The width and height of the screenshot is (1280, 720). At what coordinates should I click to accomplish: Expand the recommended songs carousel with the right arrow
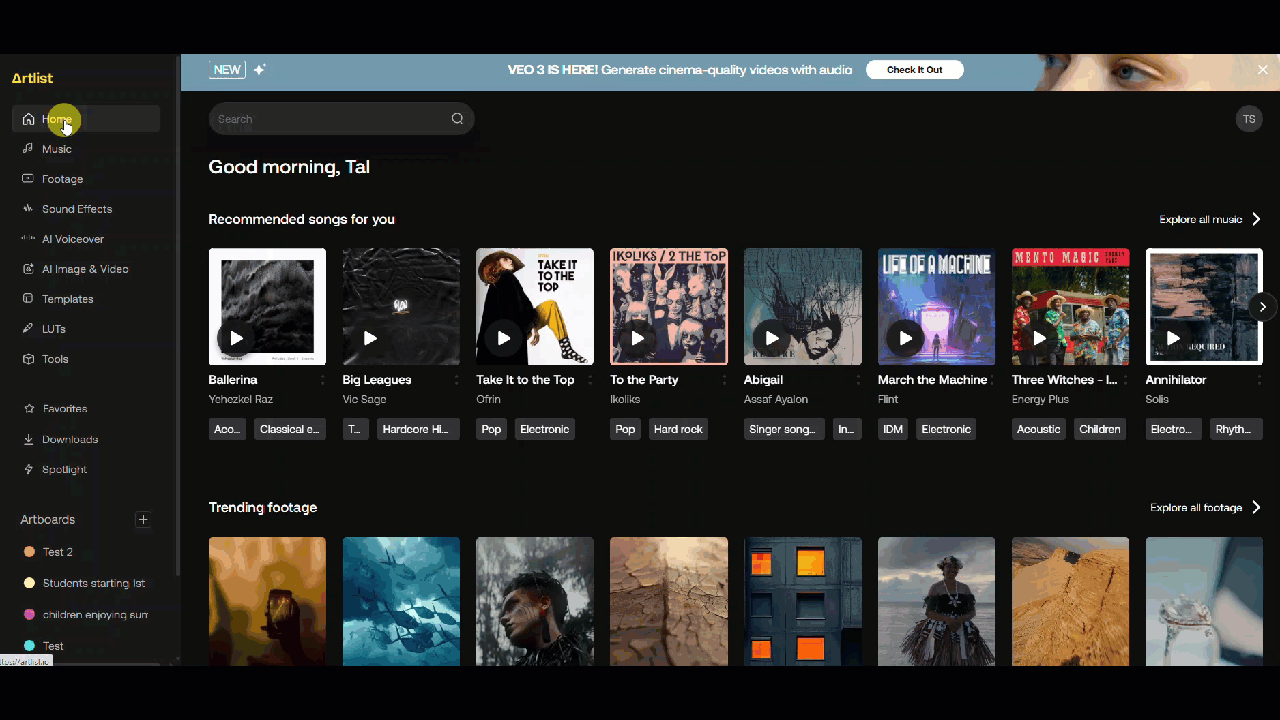[1262, 307]
